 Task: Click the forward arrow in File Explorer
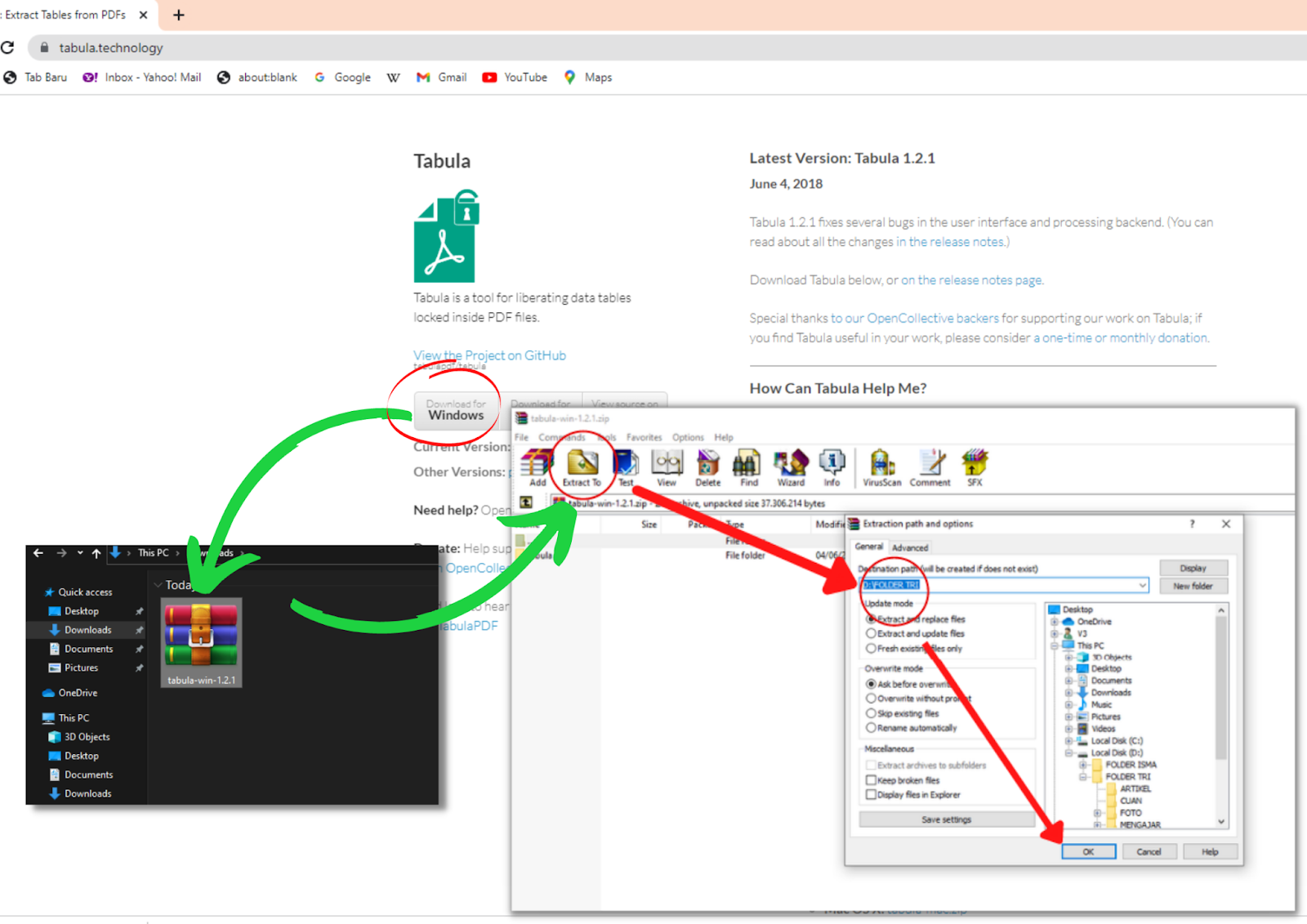61,553
